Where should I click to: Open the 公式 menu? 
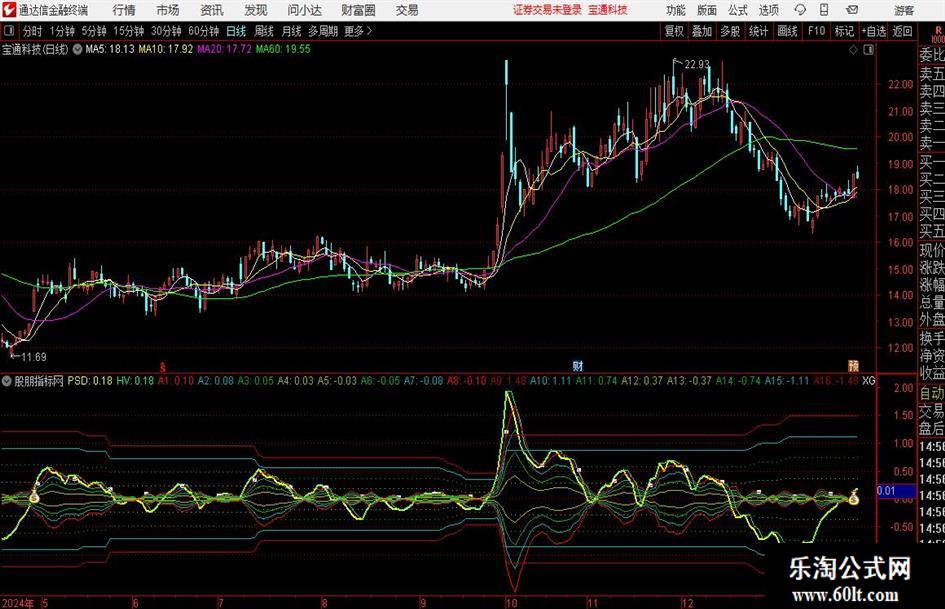(x=738, y=10)
